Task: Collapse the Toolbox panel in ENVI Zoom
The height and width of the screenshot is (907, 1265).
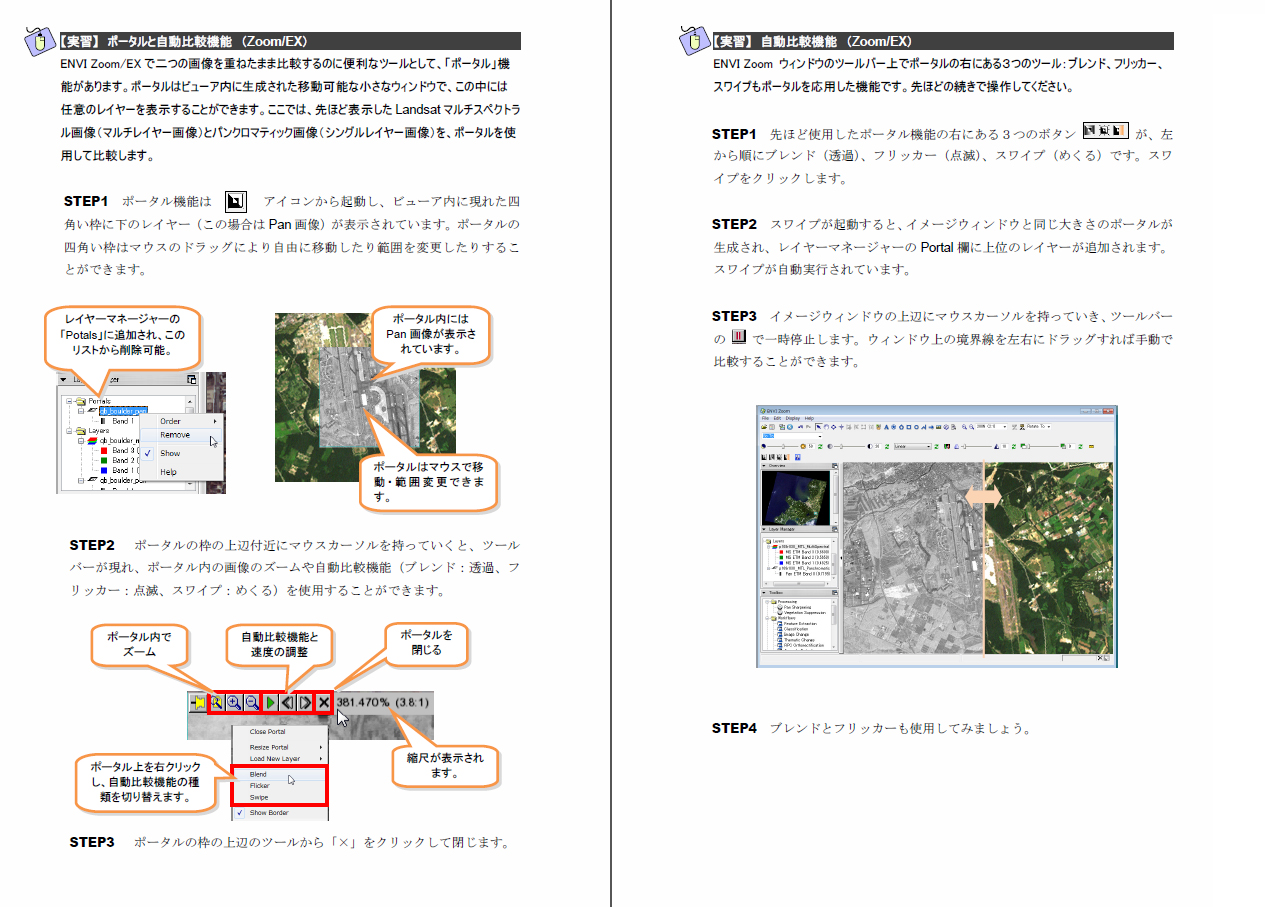Action: point(765,593)
